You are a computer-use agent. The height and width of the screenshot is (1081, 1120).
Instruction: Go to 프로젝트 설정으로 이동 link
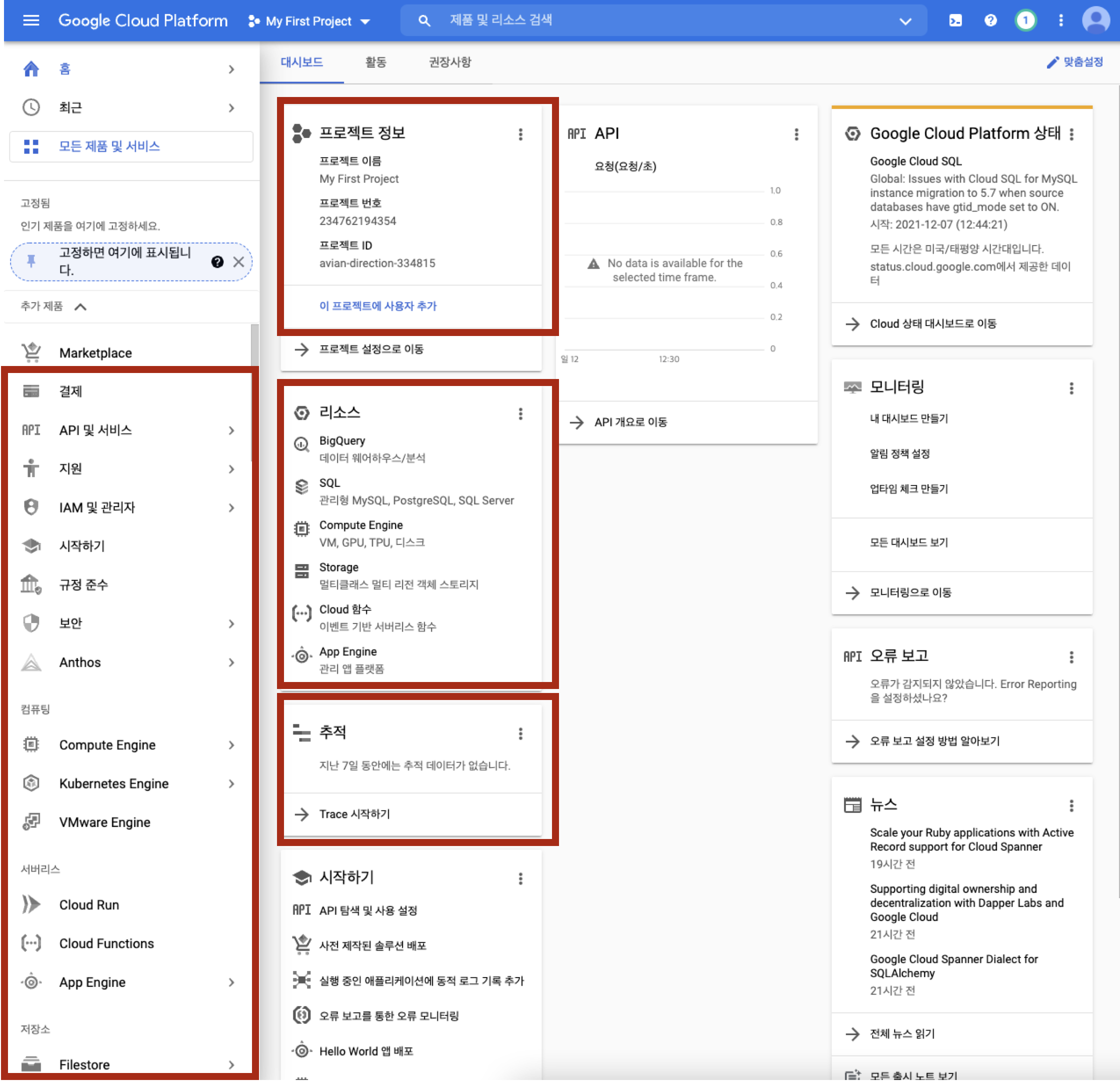[x=371, y=348]
